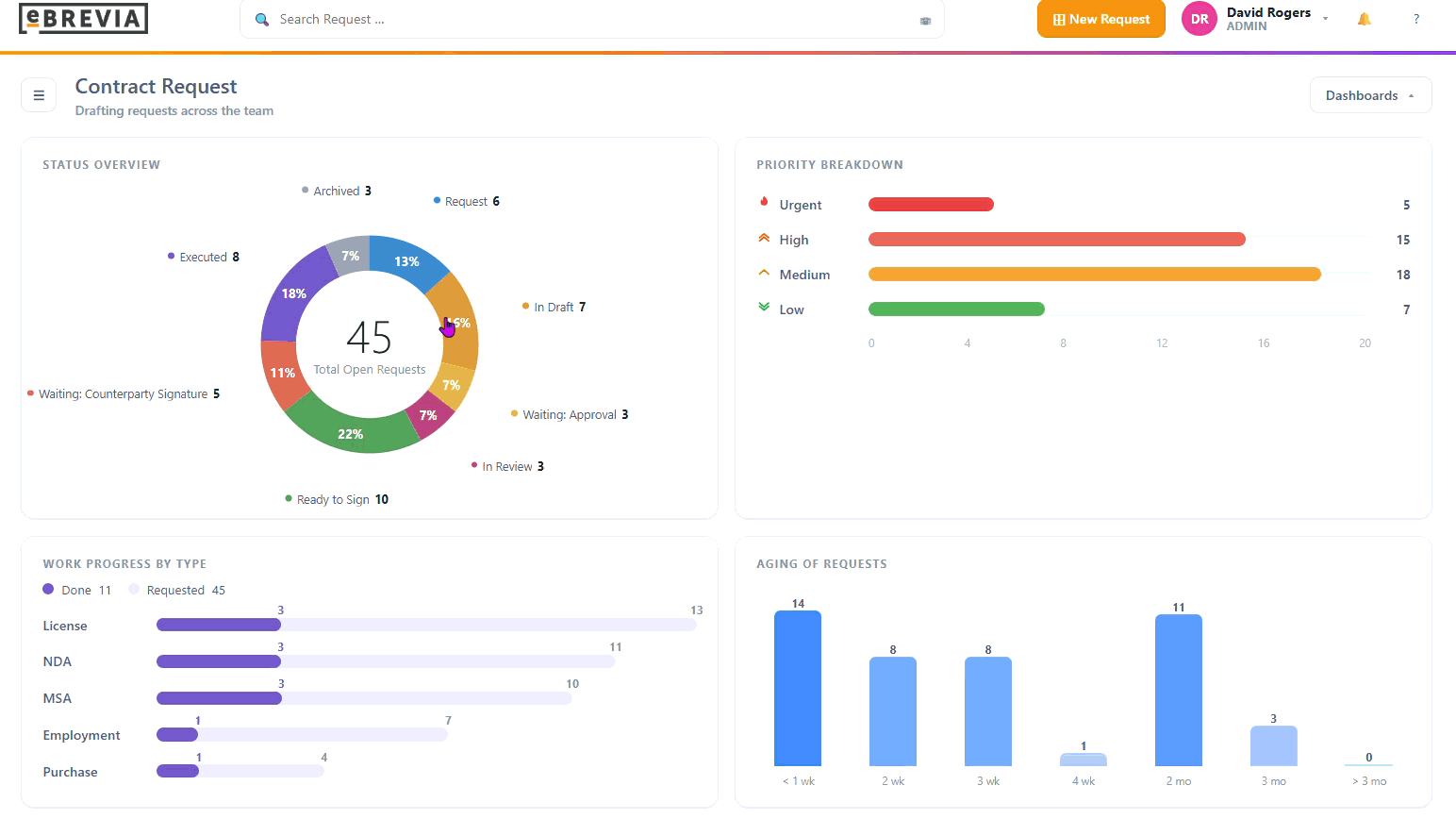Click the License done progress bar

219,625
